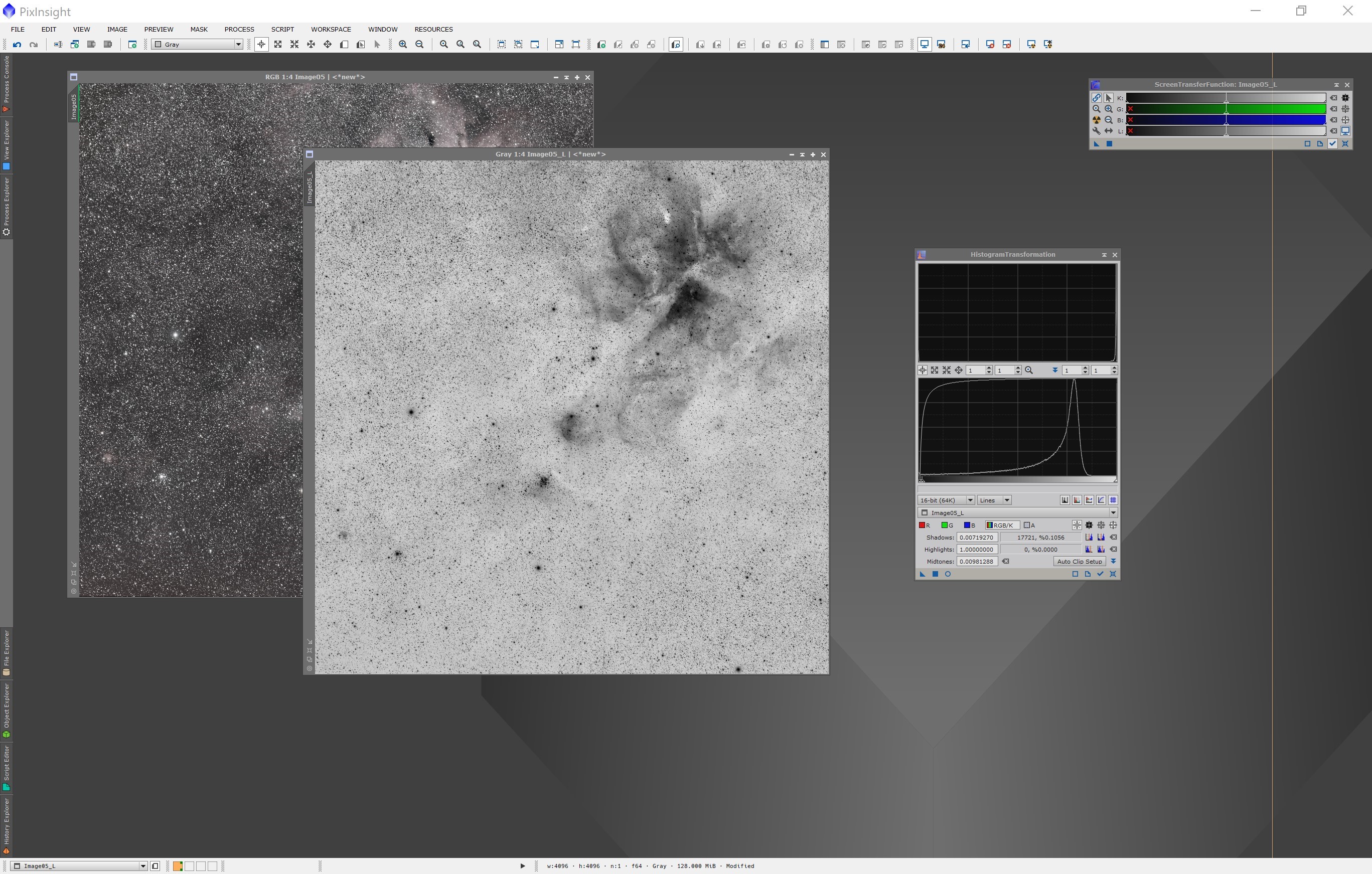Select A alpha channel in HistogramTransformation

click(1029, 526)
